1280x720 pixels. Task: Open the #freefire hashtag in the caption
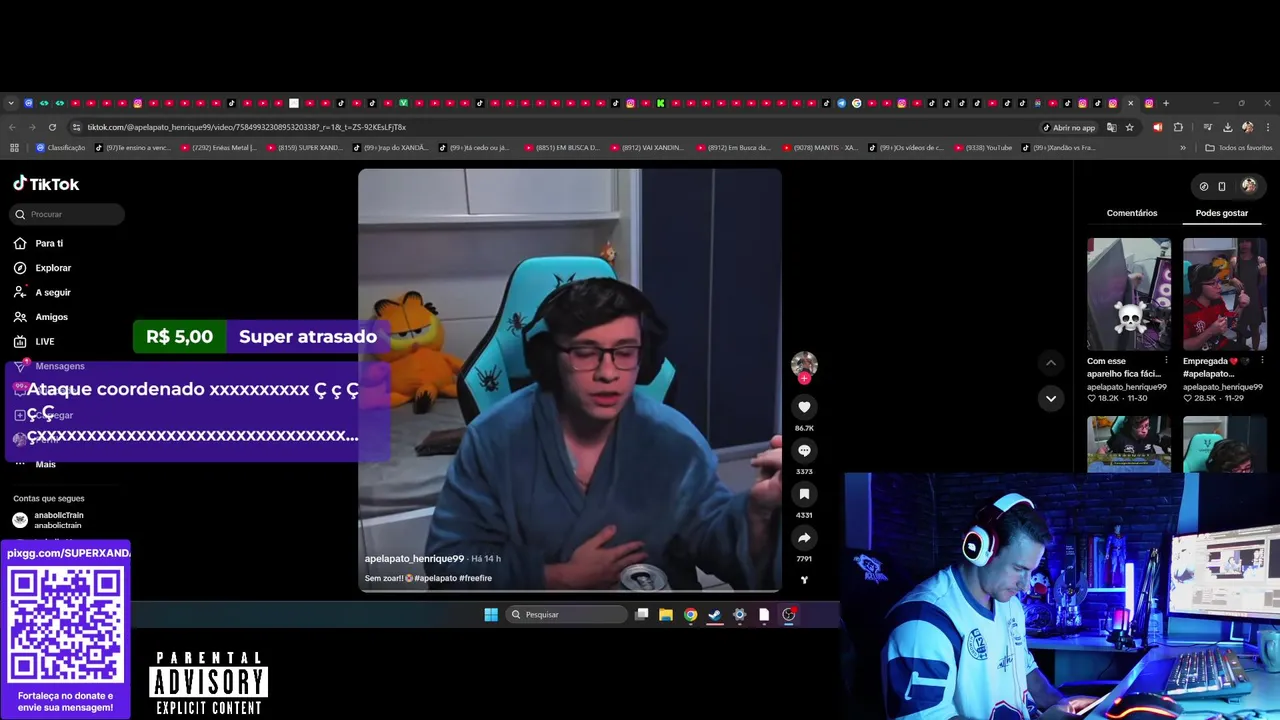[x=475, y=578]
